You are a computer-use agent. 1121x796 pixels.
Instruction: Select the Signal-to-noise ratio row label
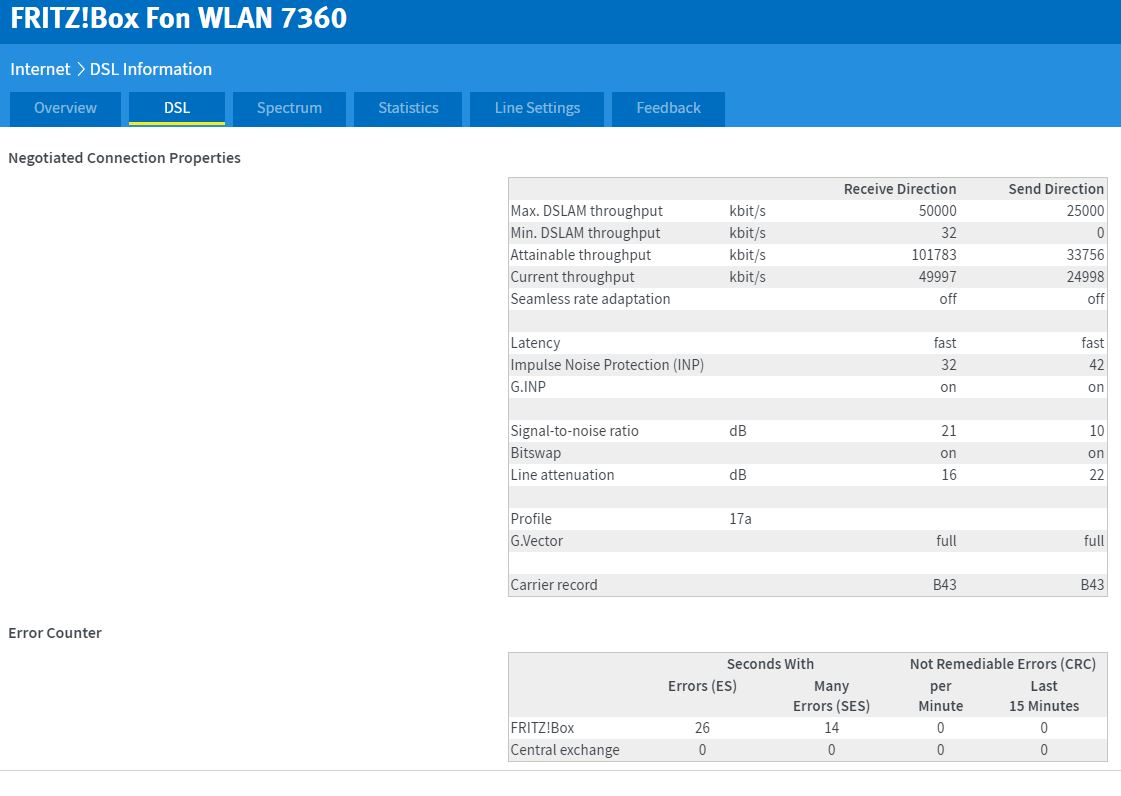574,431
